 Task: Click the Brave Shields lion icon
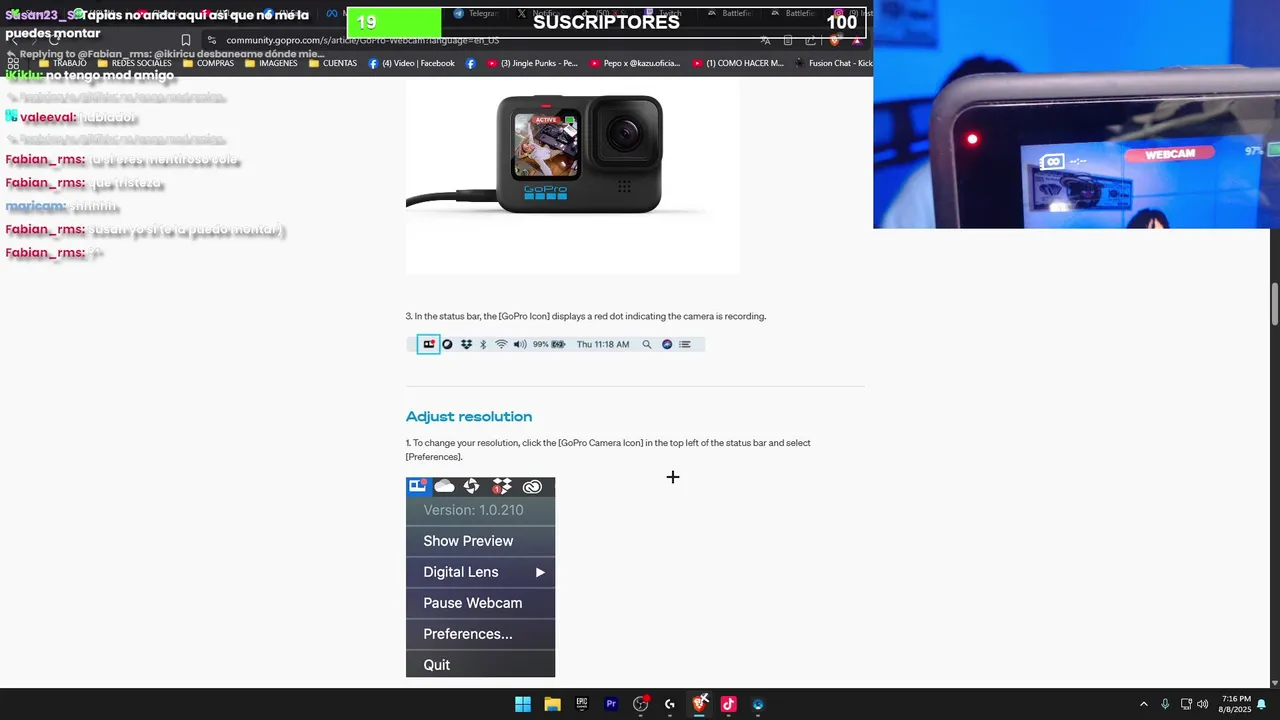(x=836, y=40)
